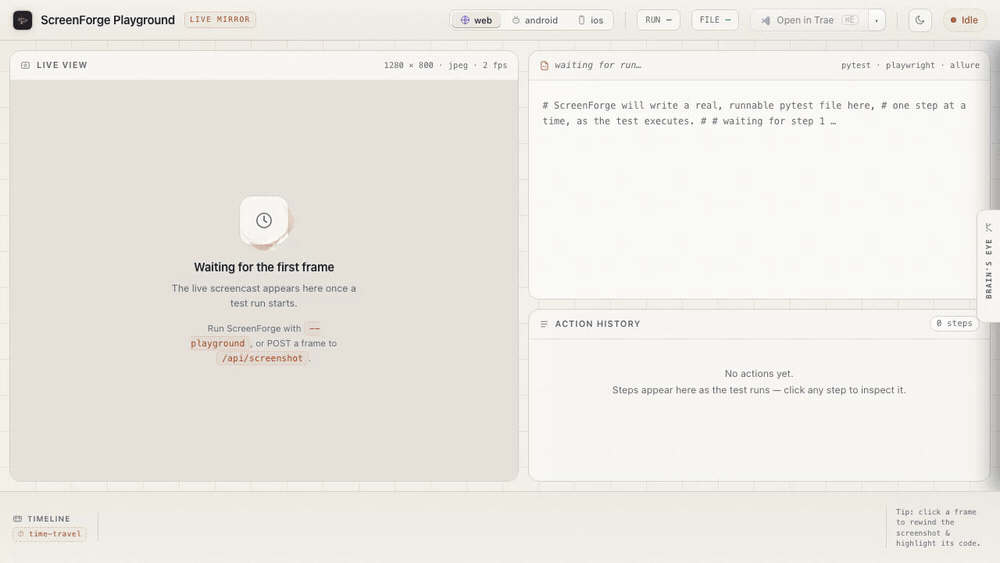Click "Waiting for the first frame" heading
Screen dimensions: 1000x563
point(264,267)
